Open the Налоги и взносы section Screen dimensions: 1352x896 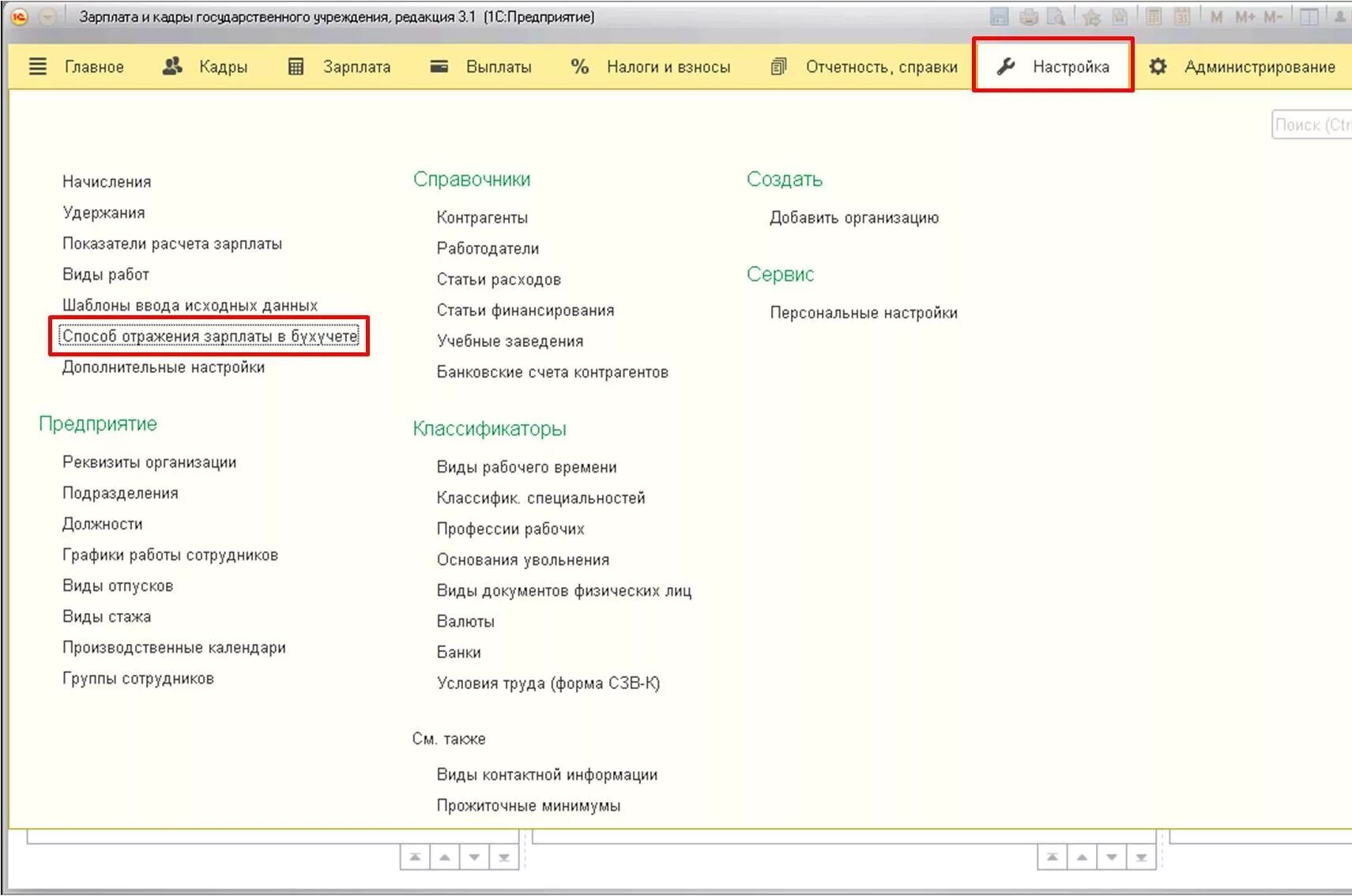coord(668,67)
